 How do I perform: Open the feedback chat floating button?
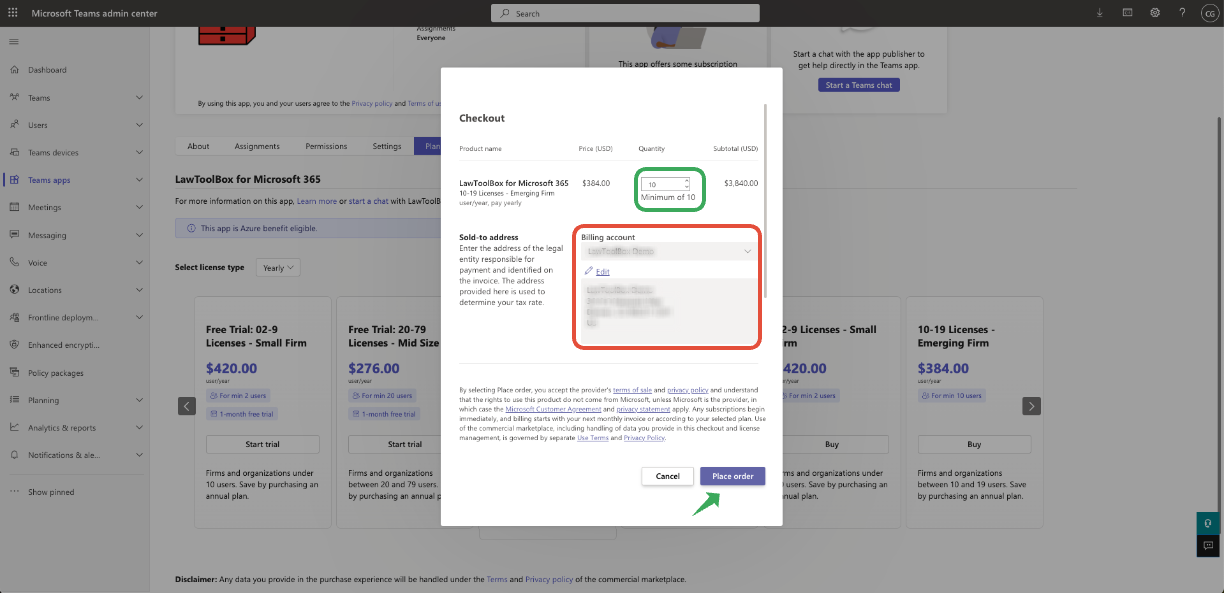click(1210, 546)
